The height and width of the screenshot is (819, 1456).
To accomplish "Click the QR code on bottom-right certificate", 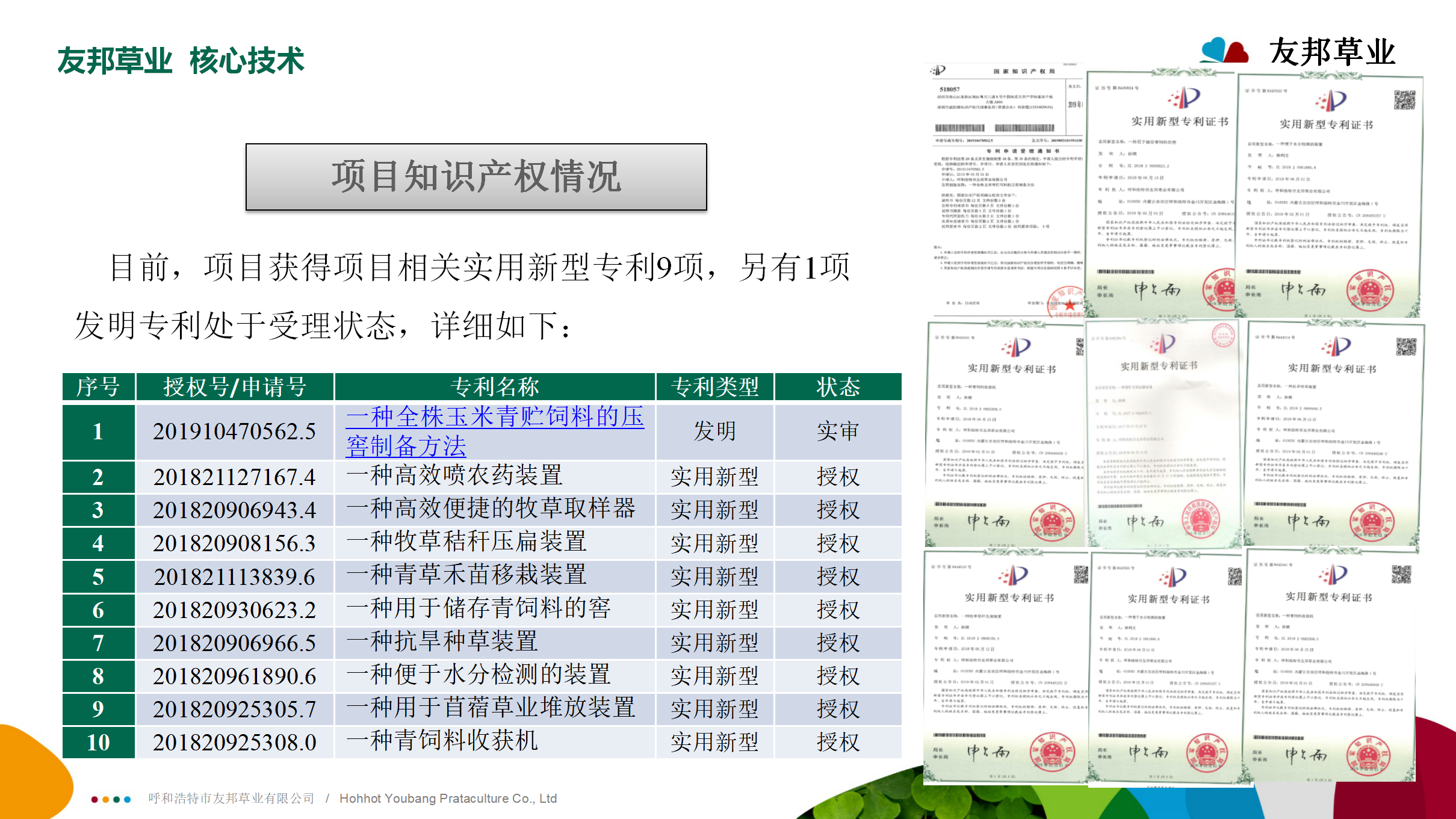I will 1401,575.
